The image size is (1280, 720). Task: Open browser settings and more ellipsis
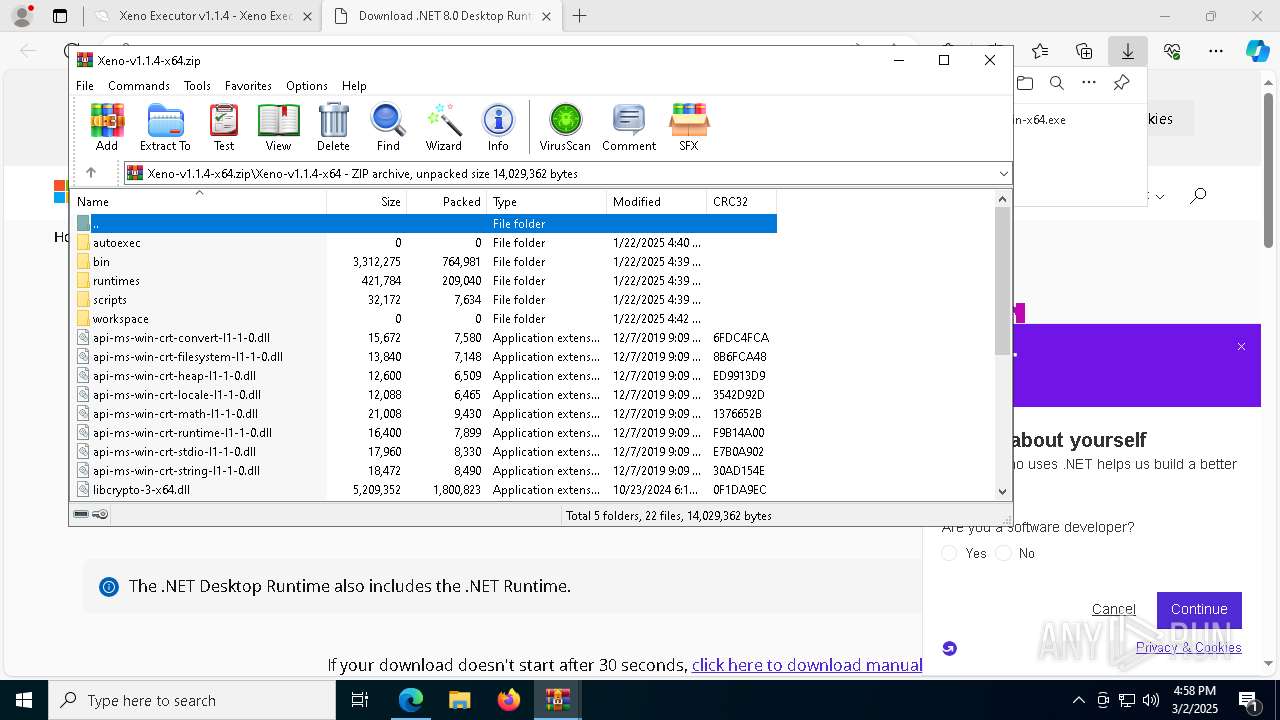[x=1216, y=51]
